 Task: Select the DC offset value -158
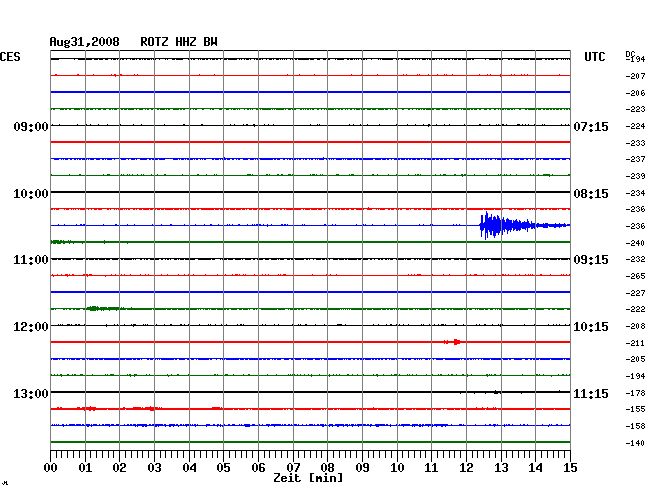point(635,426)
